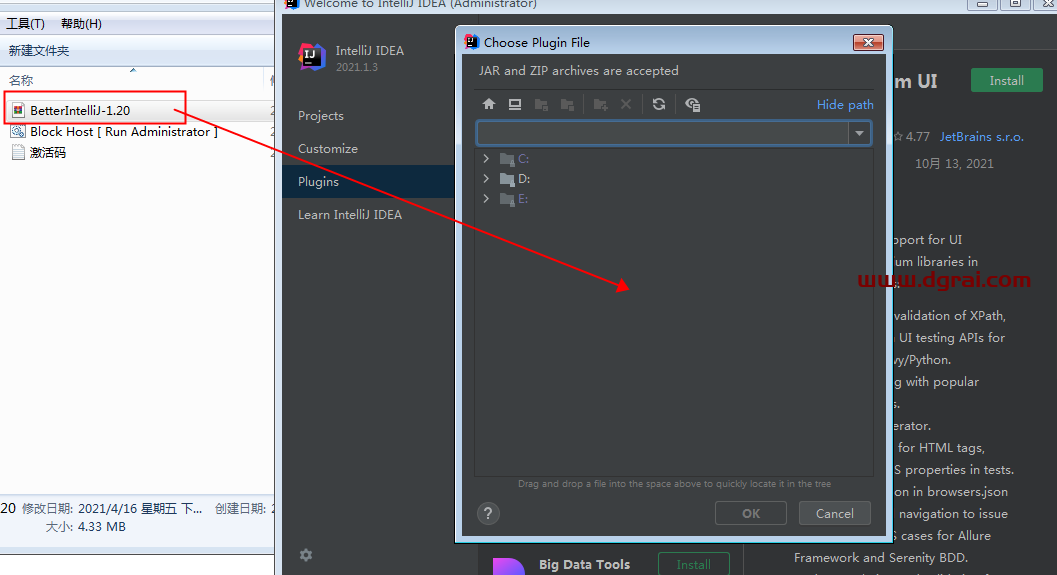
Task: Click the C: drive label
Action: point(523,159)
